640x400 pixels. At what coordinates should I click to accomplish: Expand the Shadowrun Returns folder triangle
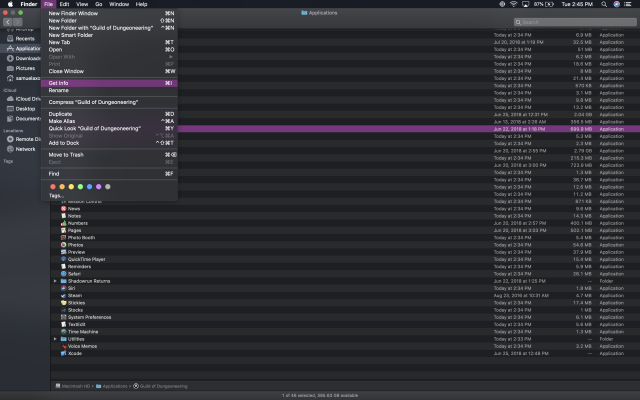pos(55,281)
